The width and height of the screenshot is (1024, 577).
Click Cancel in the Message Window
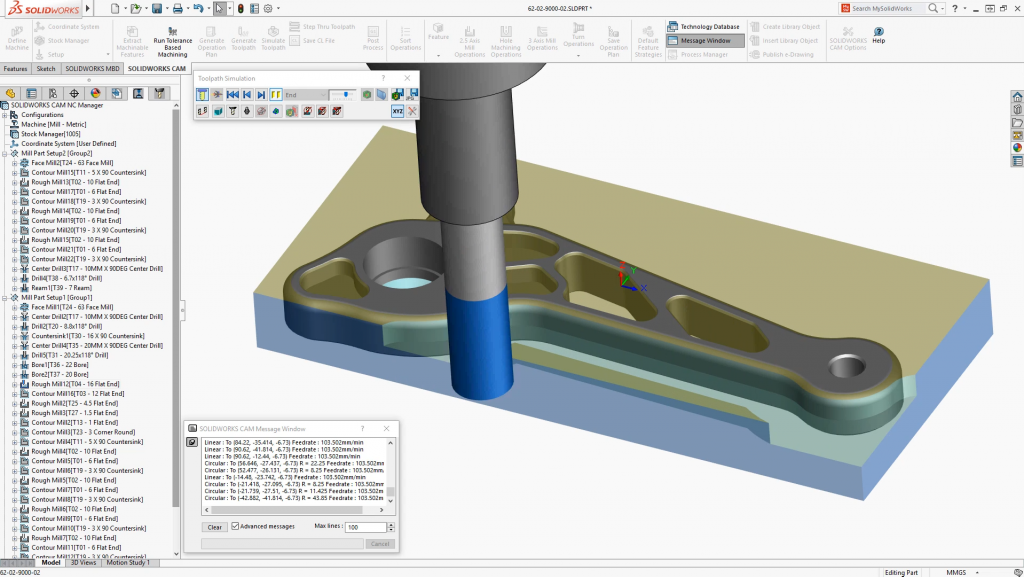tap(380, 544)
